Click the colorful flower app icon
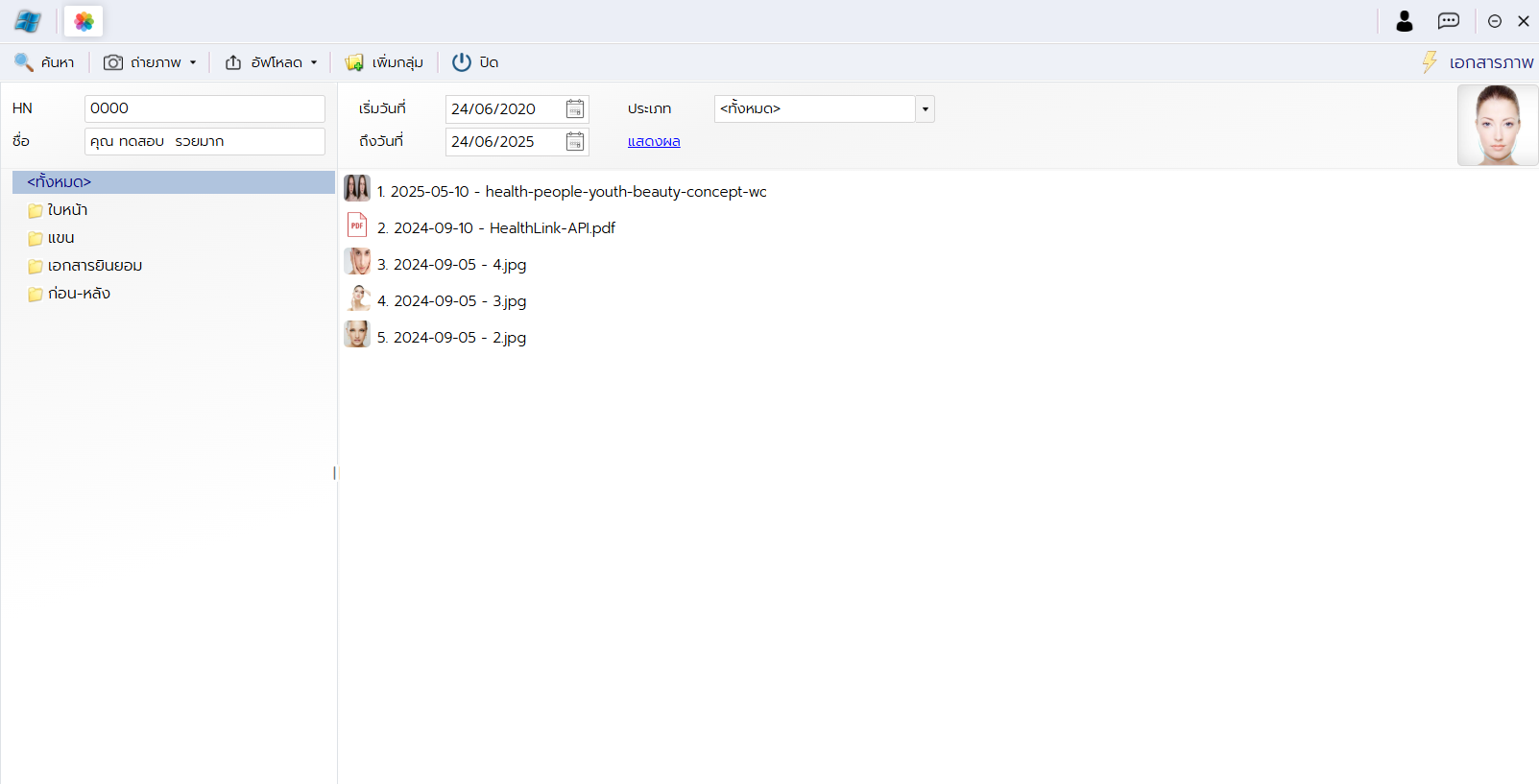Image resolution: width=1539 pixels, height=784 pixels. (84, 21)
